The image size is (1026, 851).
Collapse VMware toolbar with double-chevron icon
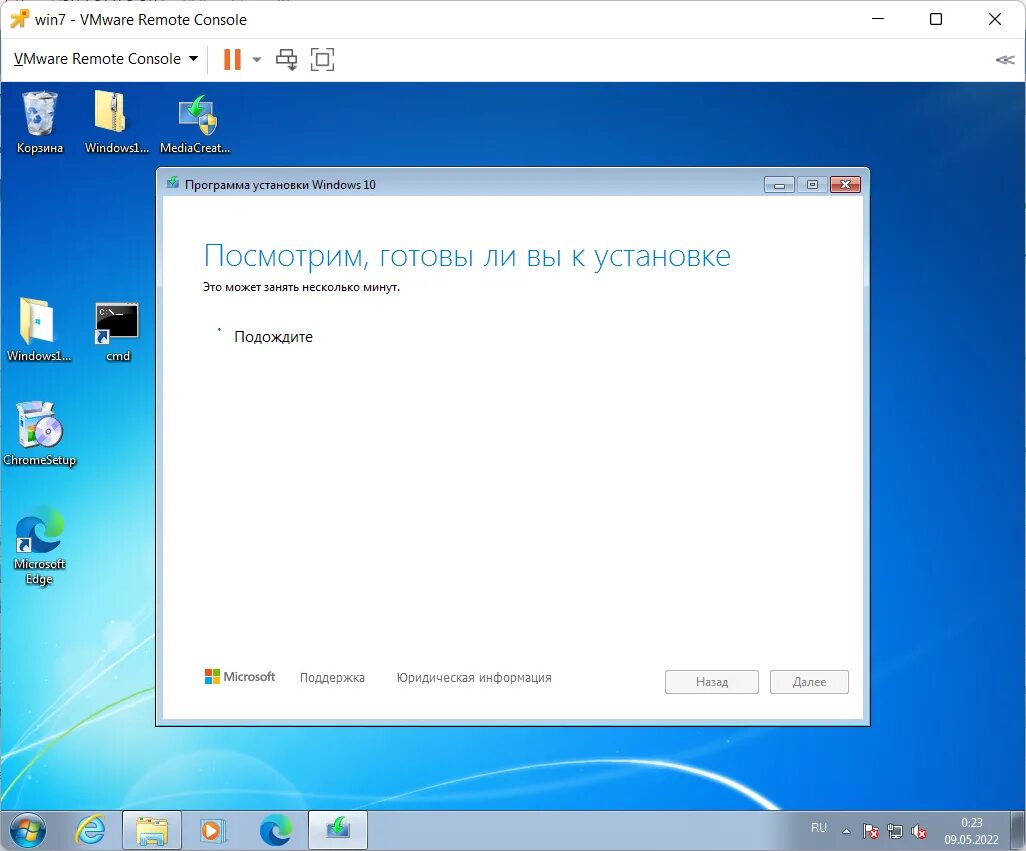tap(1004, 60)
